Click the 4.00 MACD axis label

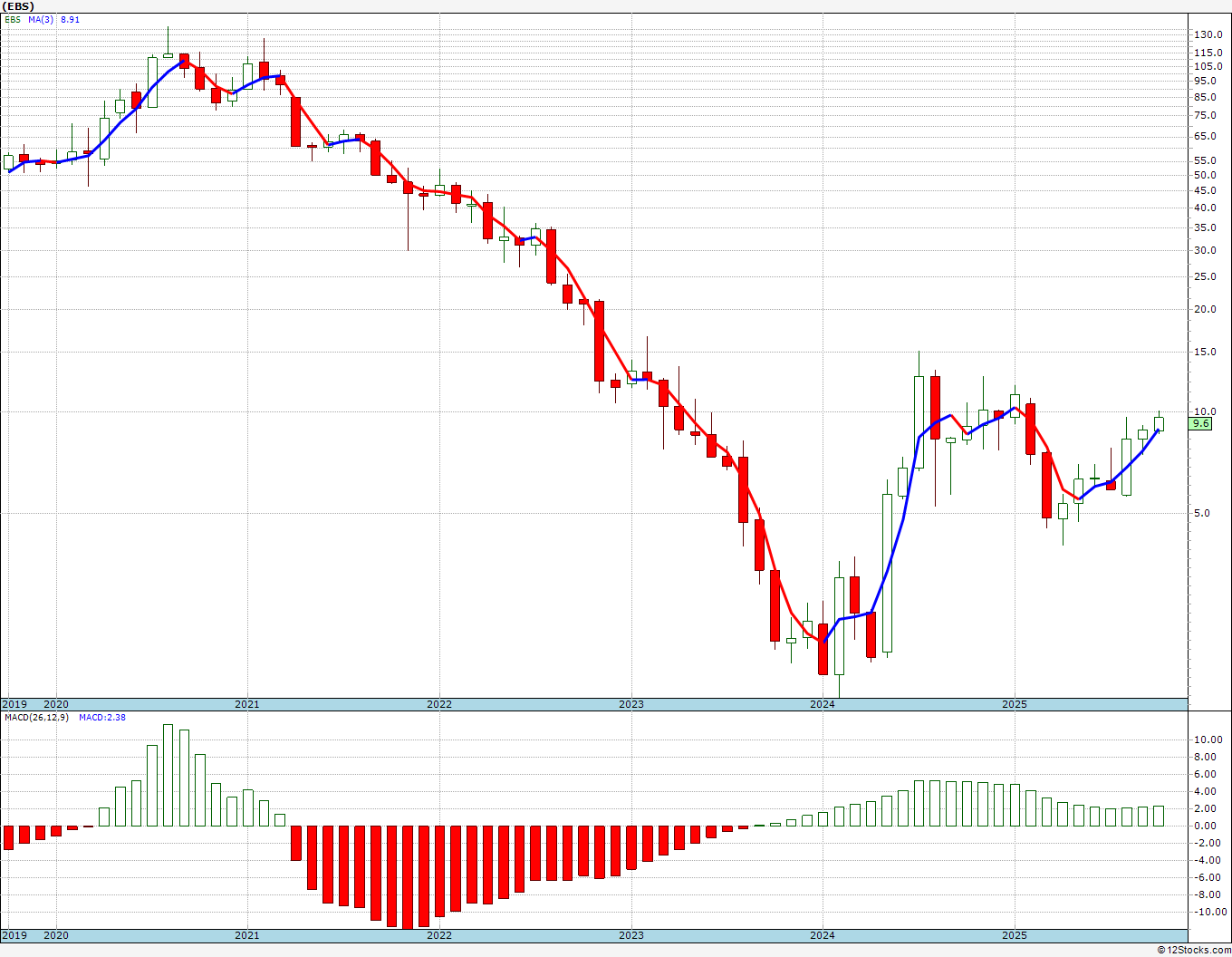[x=1205, y=791]
